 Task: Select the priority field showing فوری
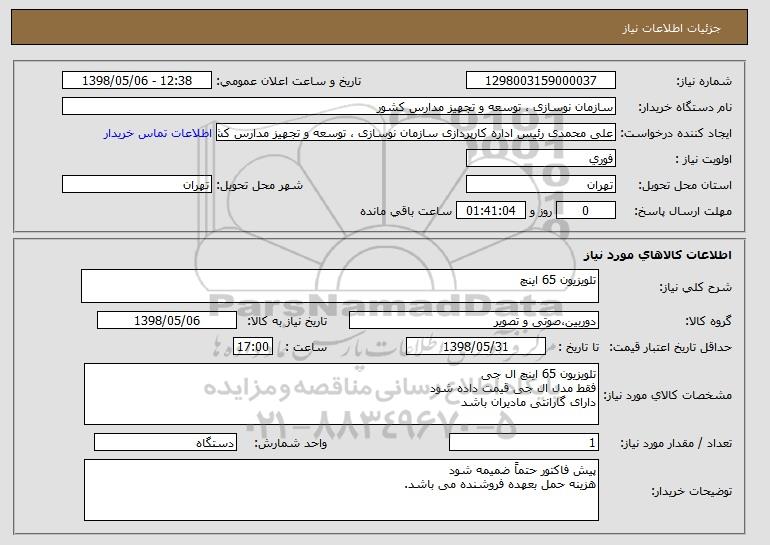(541, 159)
